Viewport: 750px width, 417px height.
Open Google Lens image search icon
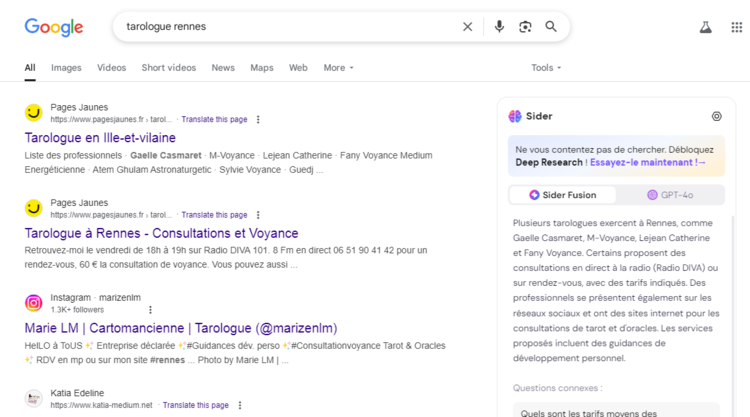[x=525, y=27]
